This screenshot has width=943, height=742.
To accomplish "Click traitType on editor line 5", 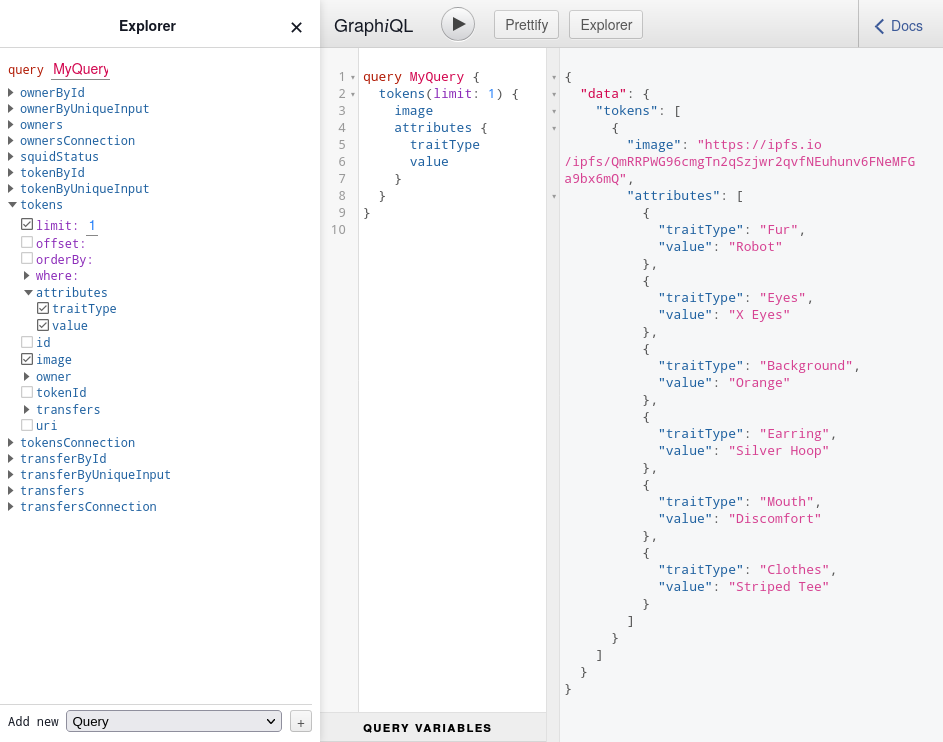I will coord(444,145).
